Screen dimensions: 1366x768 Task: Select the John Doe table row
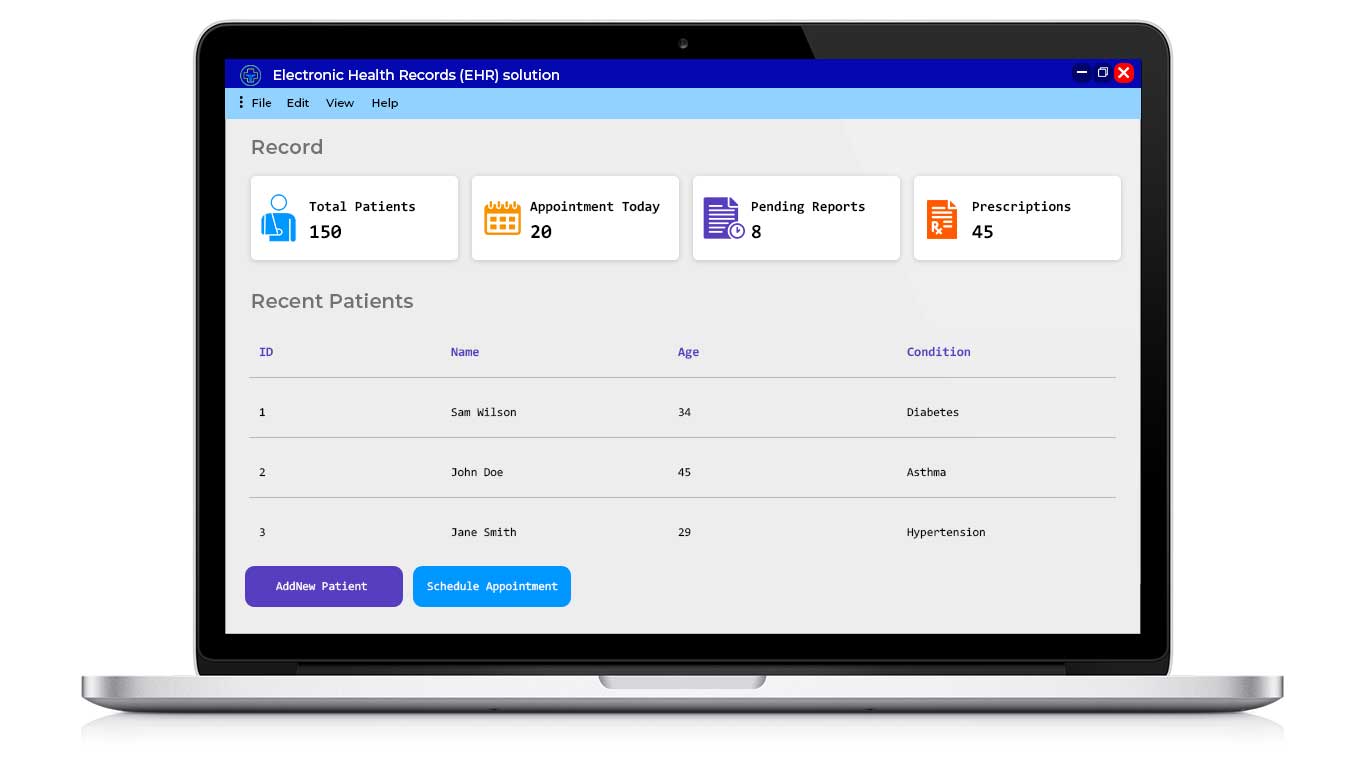pyautogui.click(x=683, y=472)
